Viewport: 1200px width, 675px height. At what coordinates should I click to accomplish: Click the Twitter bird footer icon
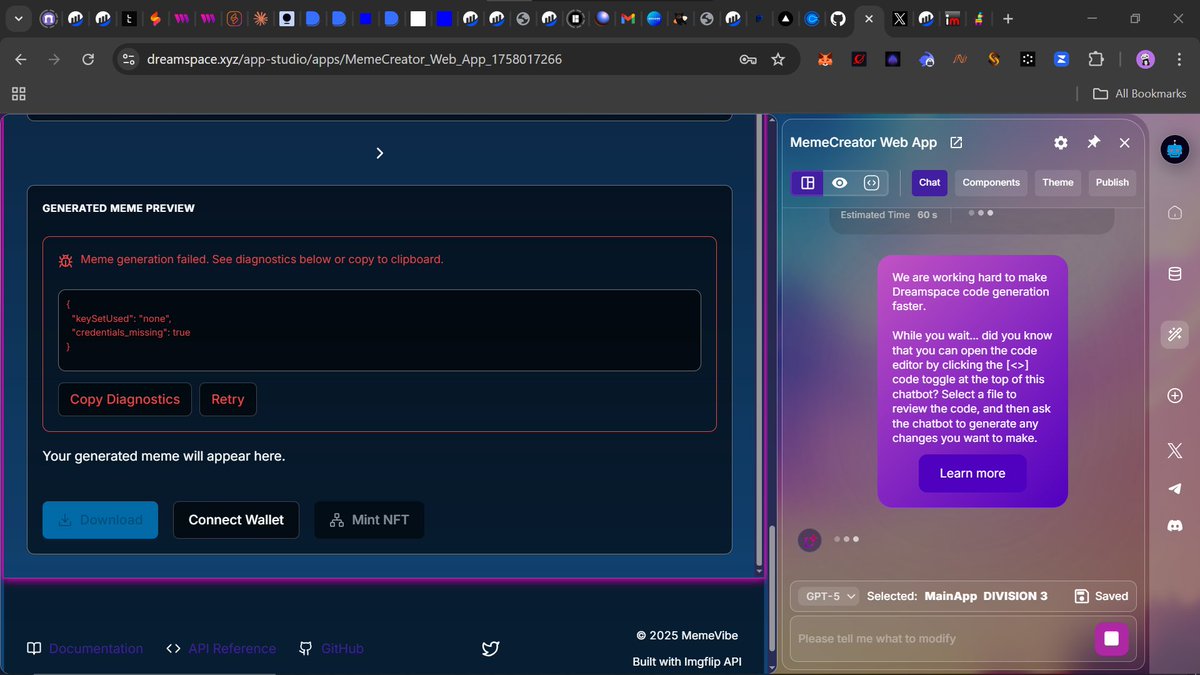click(490, 648)
